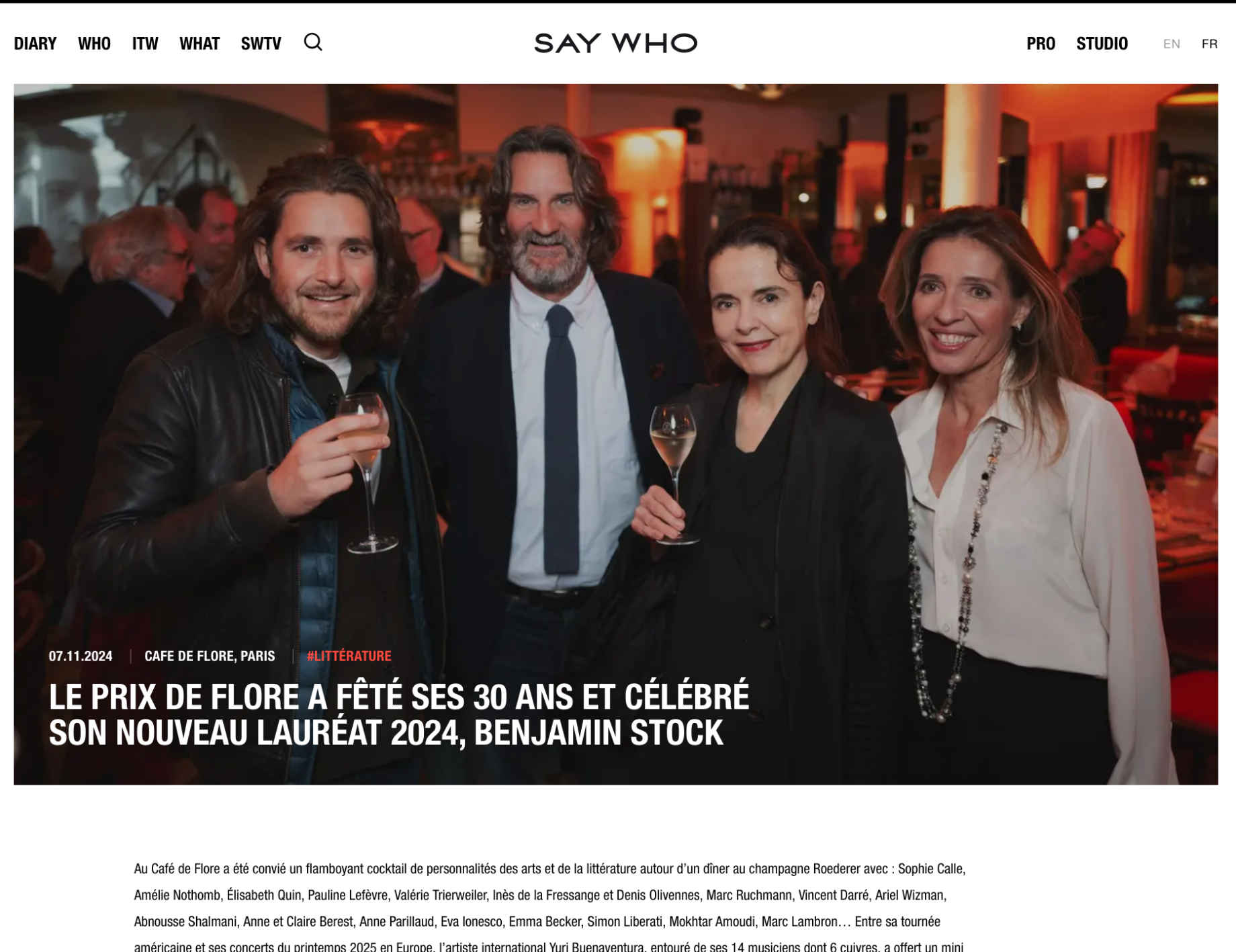The width and height of the screenshot is (1236, 952).
Task: Open the DIARY menu item
Action: (x=36, y=44)
